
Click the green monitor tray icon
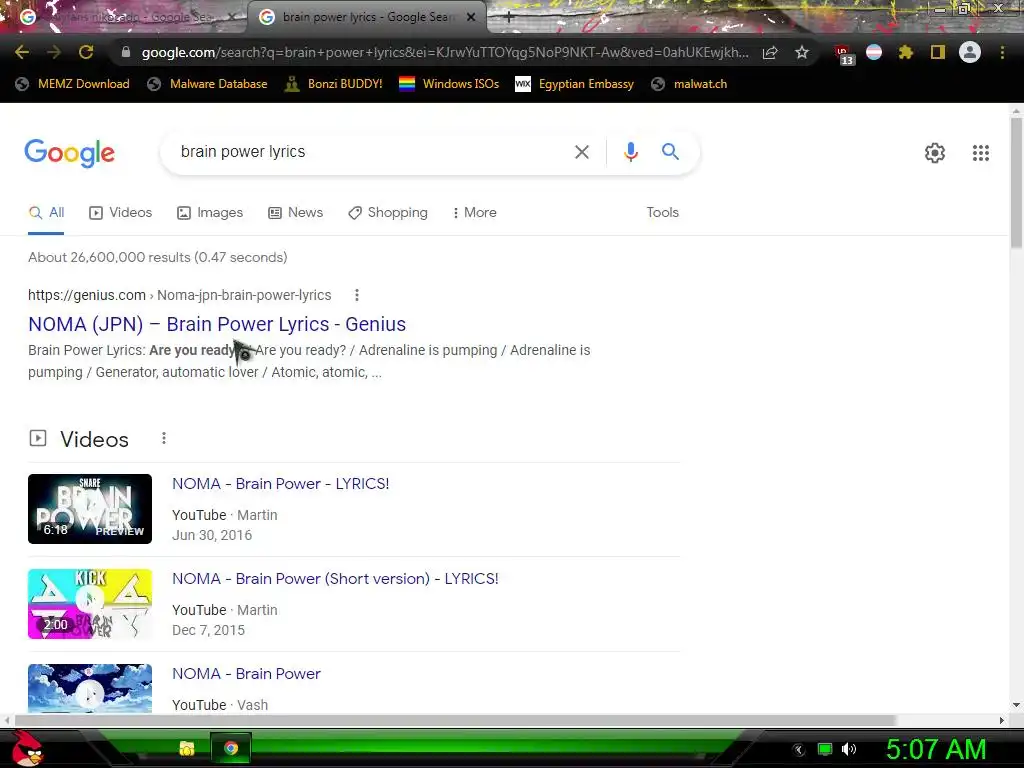pyautogui.click(x=825, y=749)
